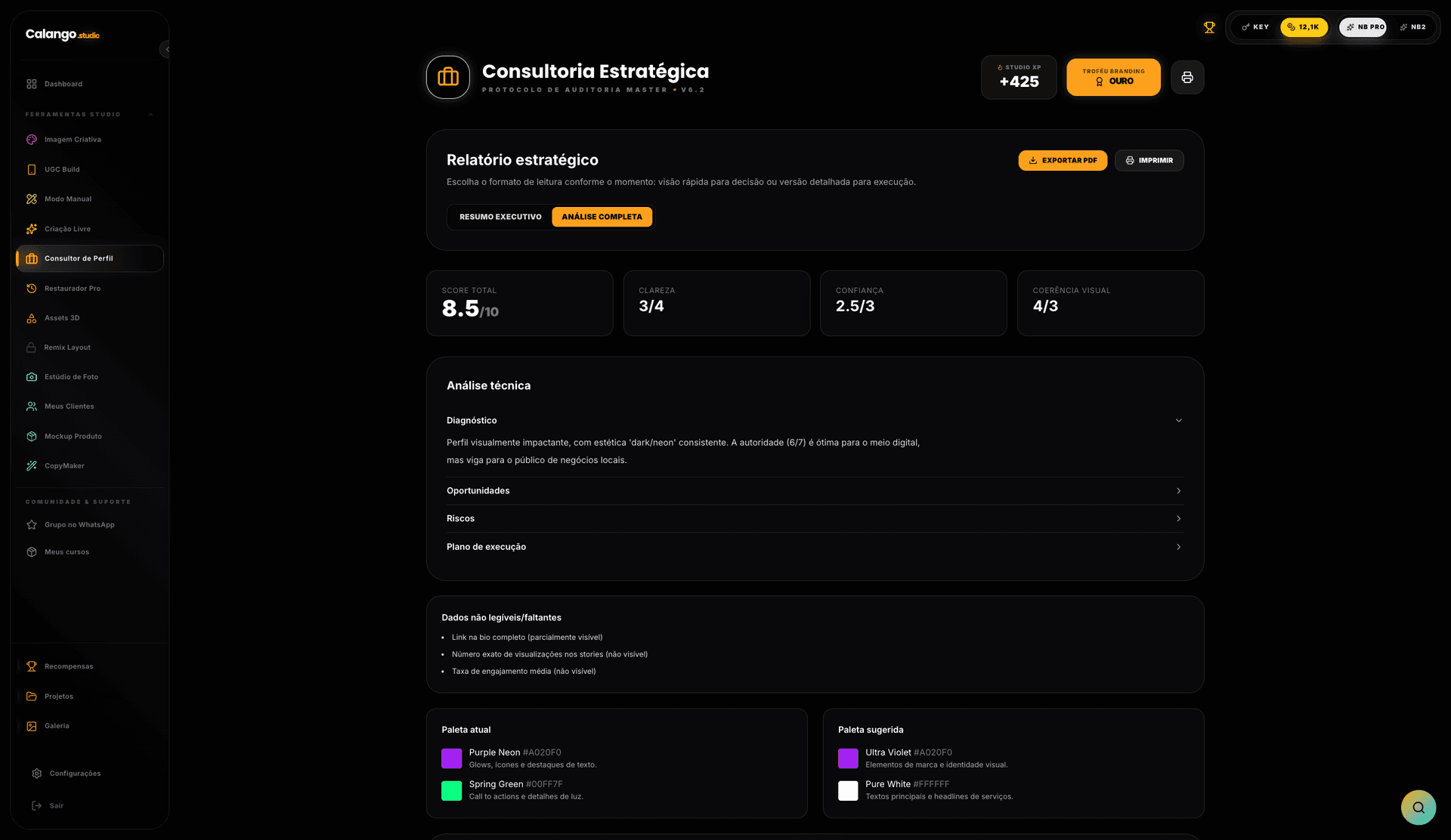This screenshot has width=1451, height=840.
Task: Click the Ultra Violet color swatch
Action: pyautogui.click(x=848, y=758)
